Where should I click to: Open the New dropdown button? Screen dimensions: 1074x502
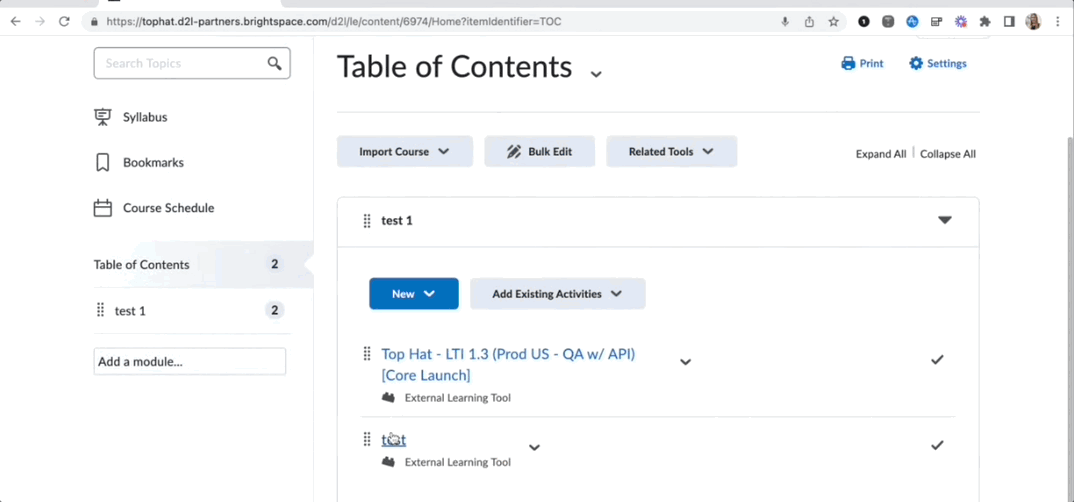pyautogui.click(x=414, y=294)
